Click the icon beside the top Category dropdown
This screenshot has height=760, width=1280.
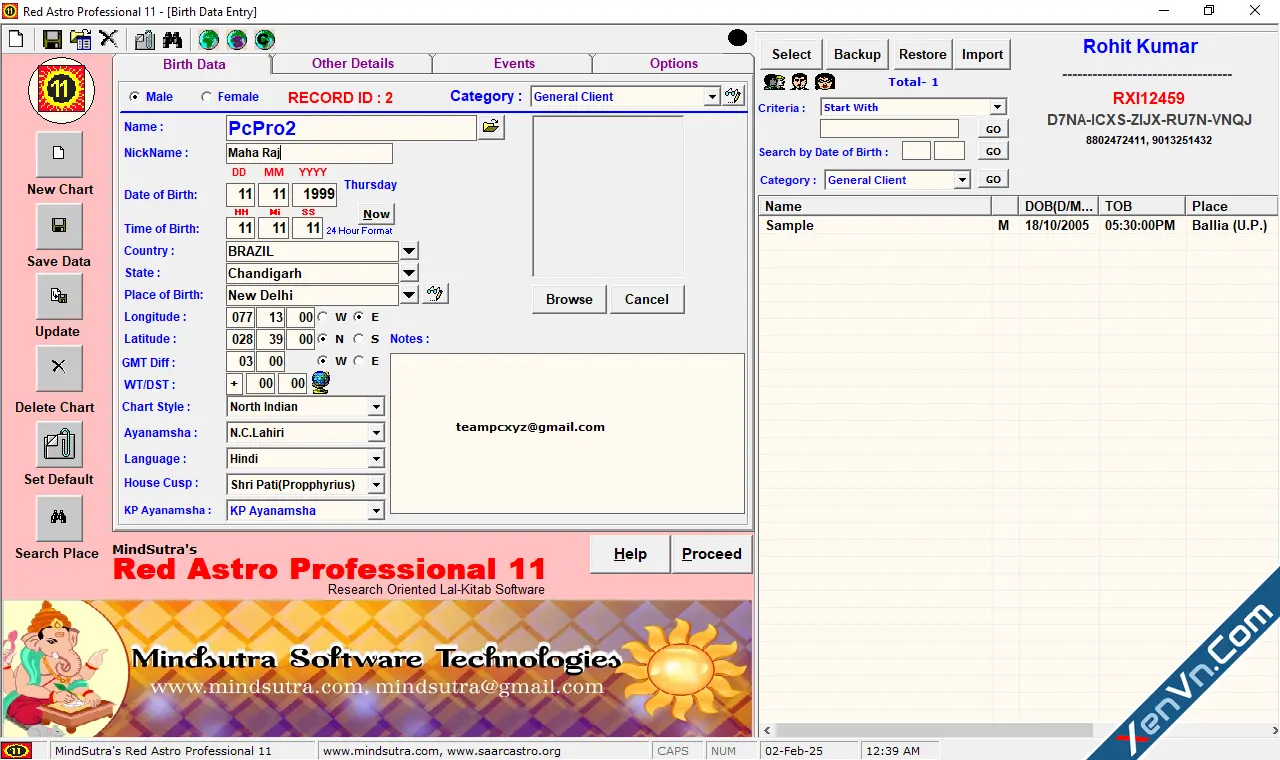734,96
